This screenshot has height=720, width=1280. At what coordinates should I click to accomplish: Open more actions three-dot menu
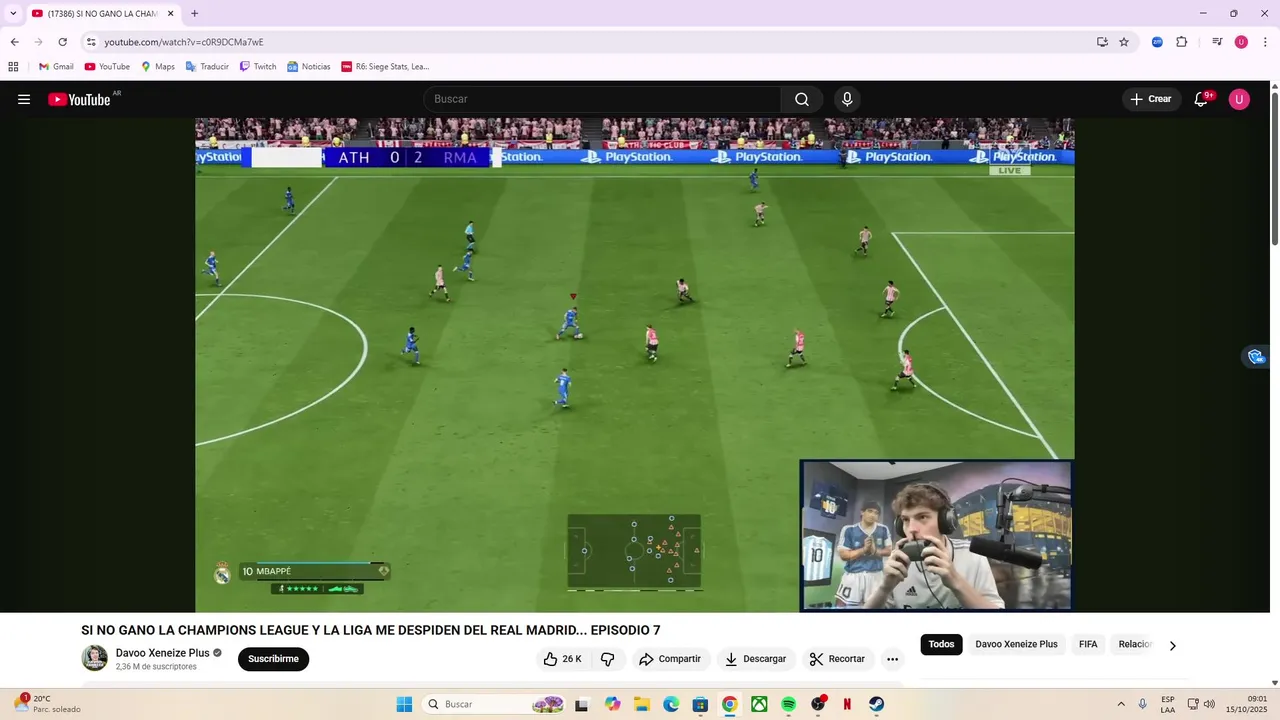(892, 659)
